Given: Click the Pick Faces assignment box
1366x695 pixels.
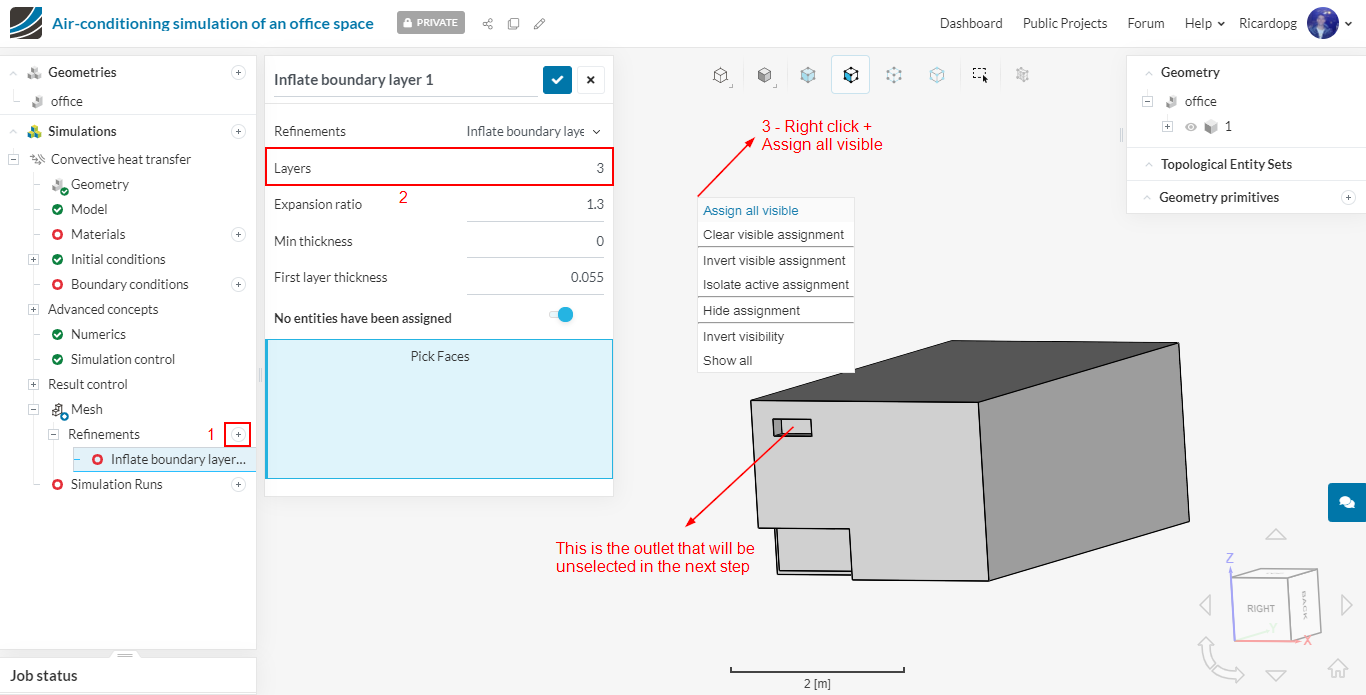Looking at the screenshot, I should (x=439, y=408).
